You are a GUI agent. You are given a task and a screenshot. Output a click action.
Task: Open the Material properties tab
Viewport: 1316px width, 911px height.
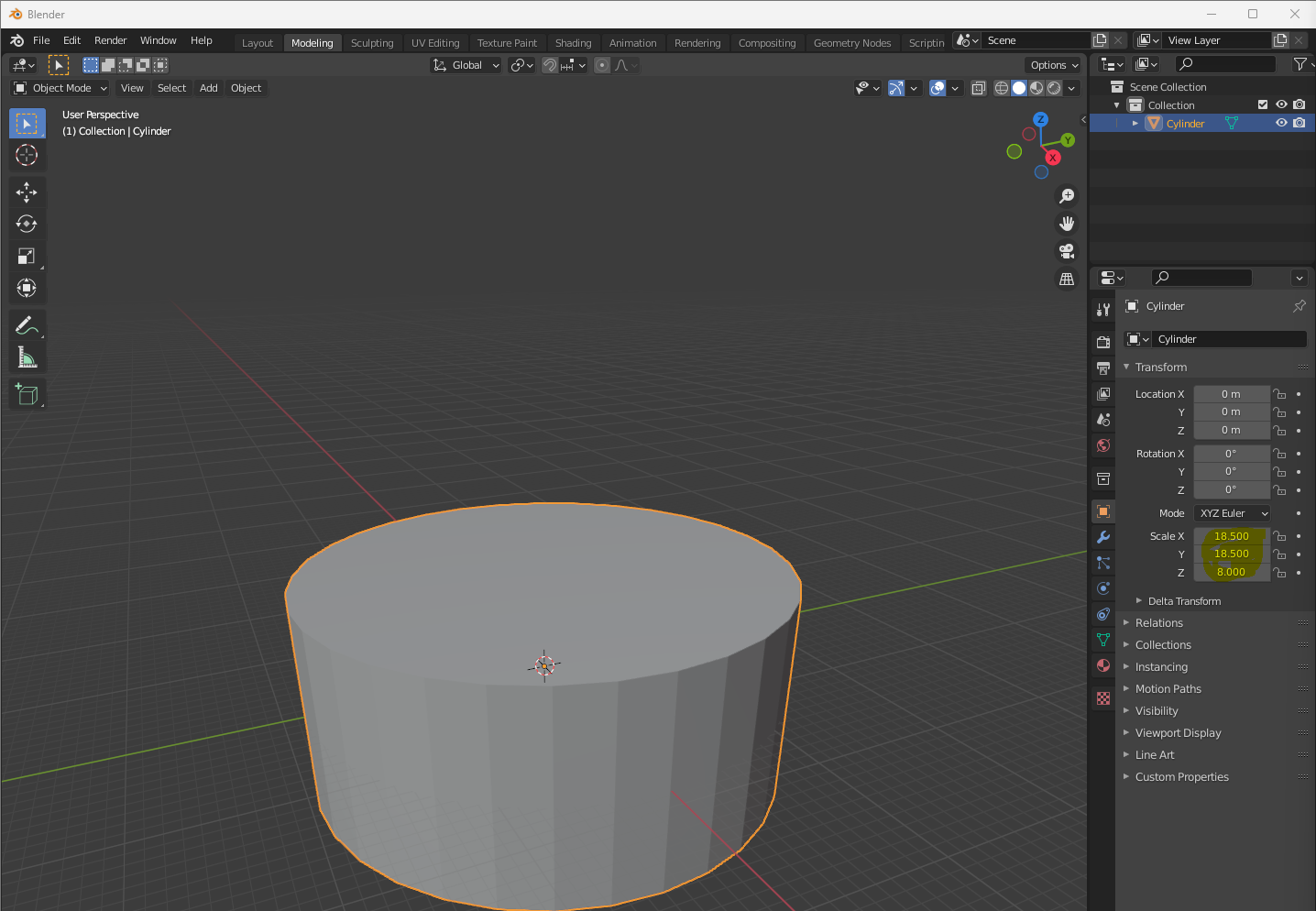[x=1103, y=665]
